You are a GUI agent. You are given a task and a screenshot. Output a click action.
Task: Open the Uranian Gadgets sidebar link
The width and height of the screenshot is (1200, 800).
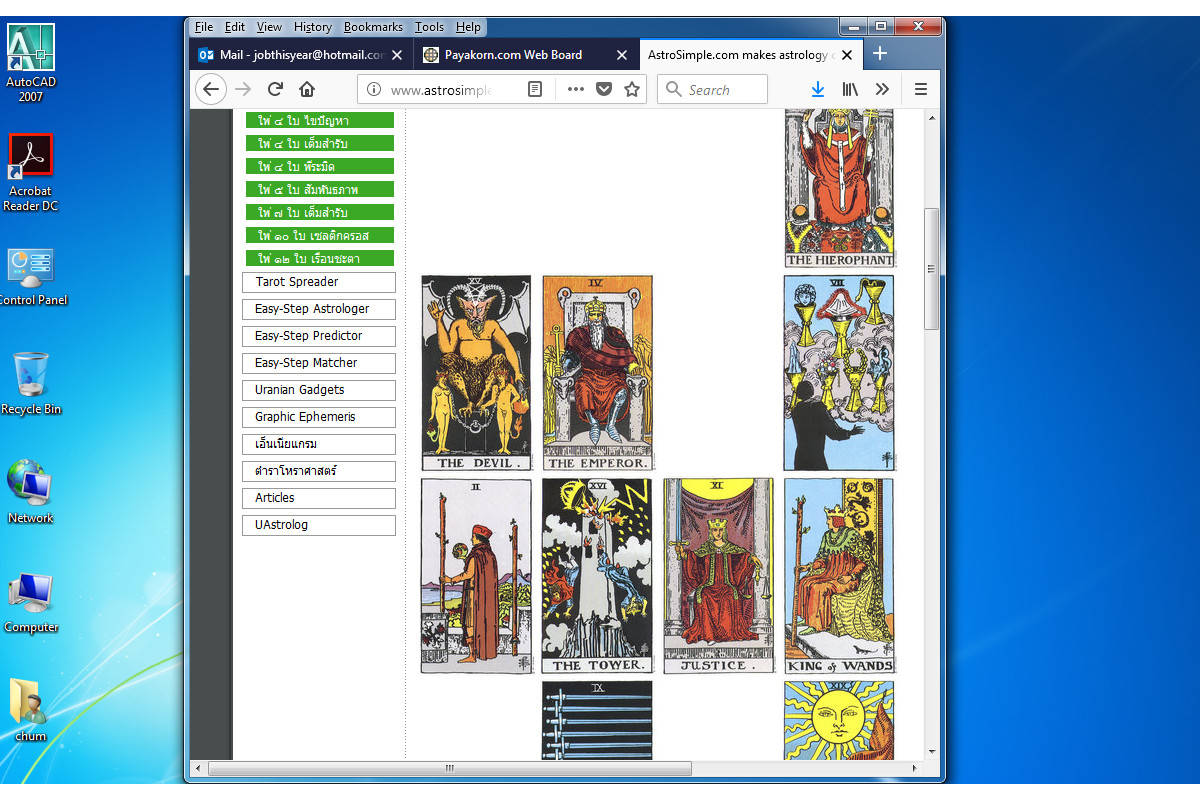(318, 390)
